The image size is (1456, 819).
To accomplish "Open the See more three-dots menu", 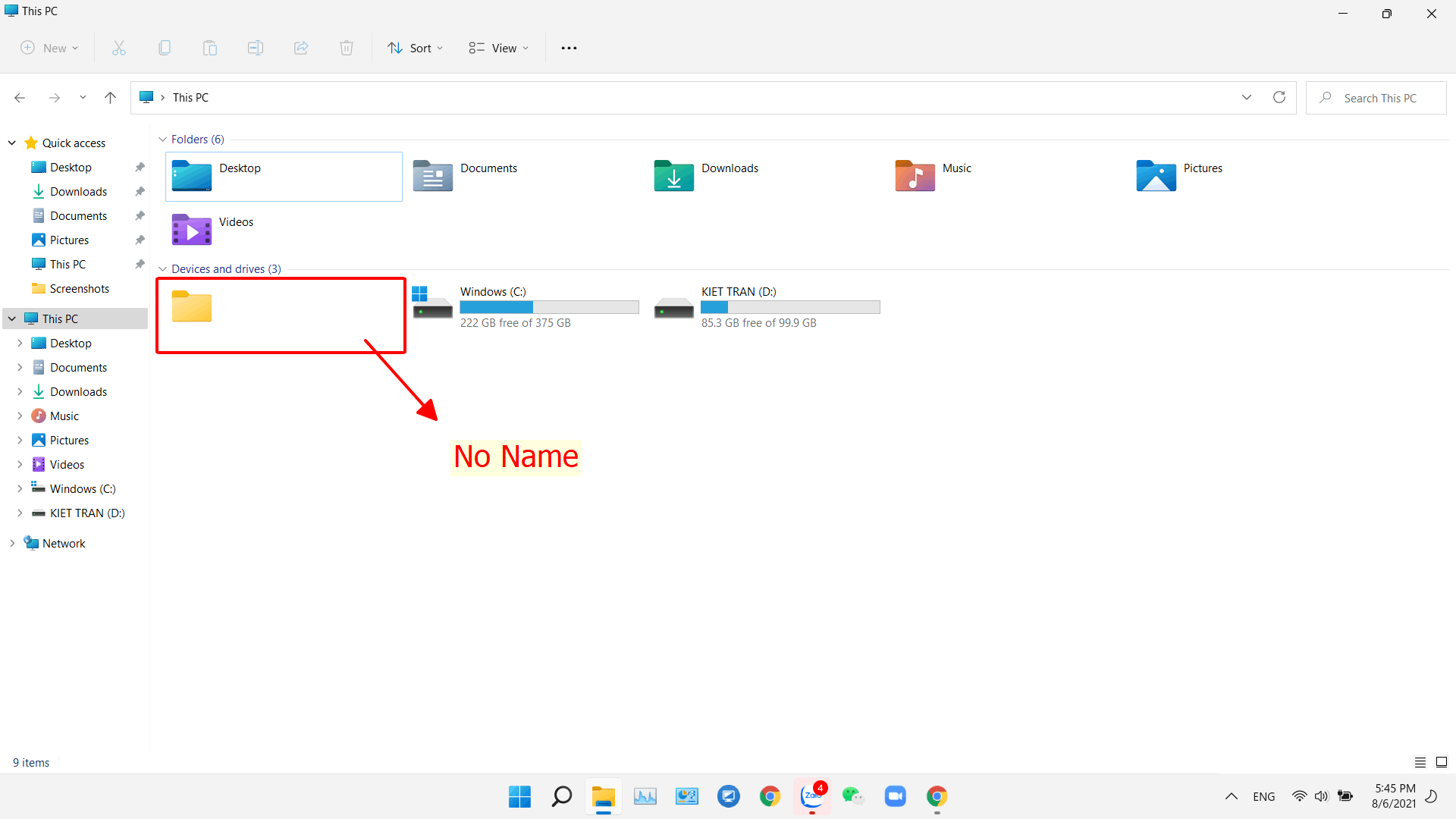I will coord(569,48).
